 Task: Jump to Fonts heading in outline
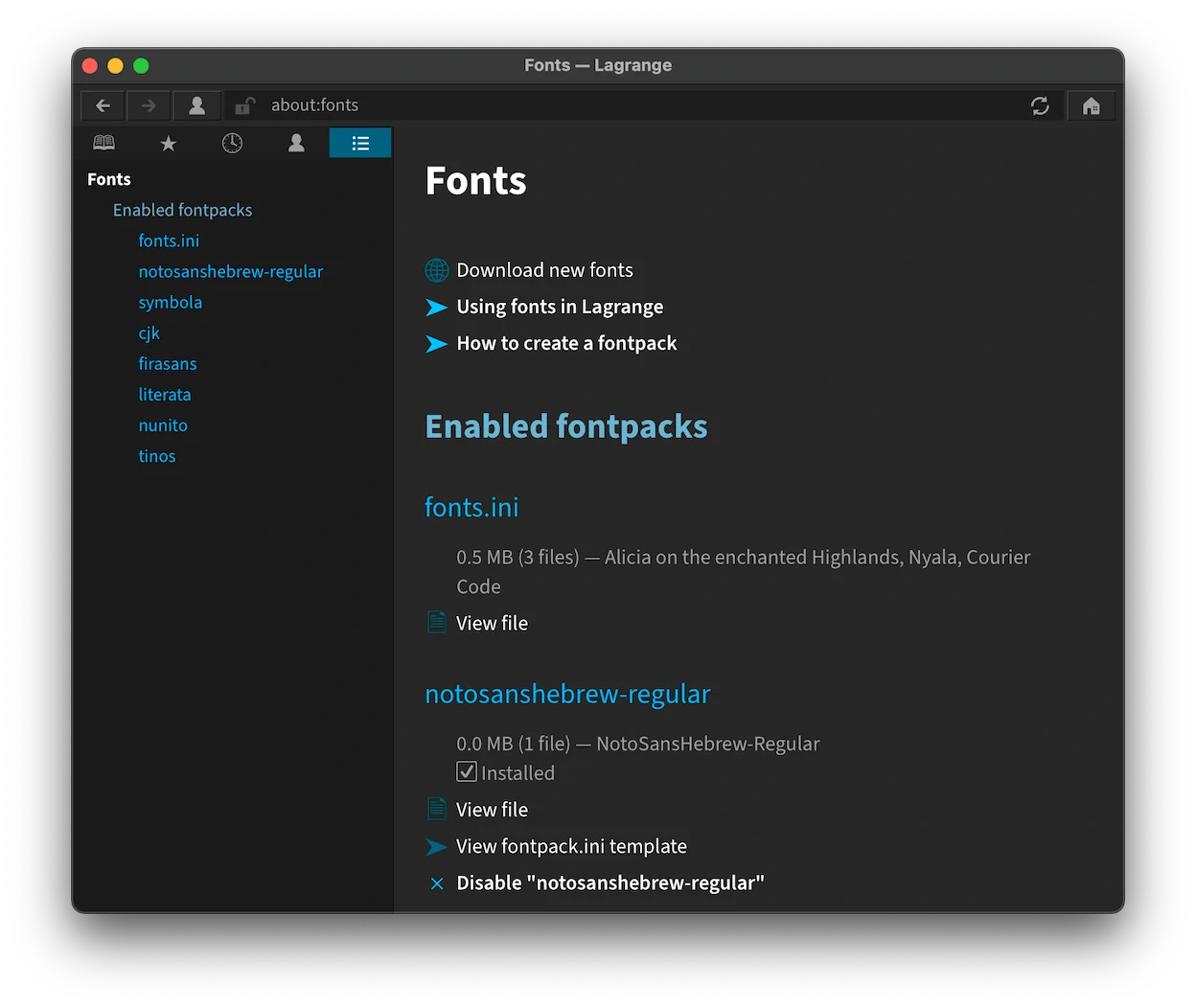point(109,179)
